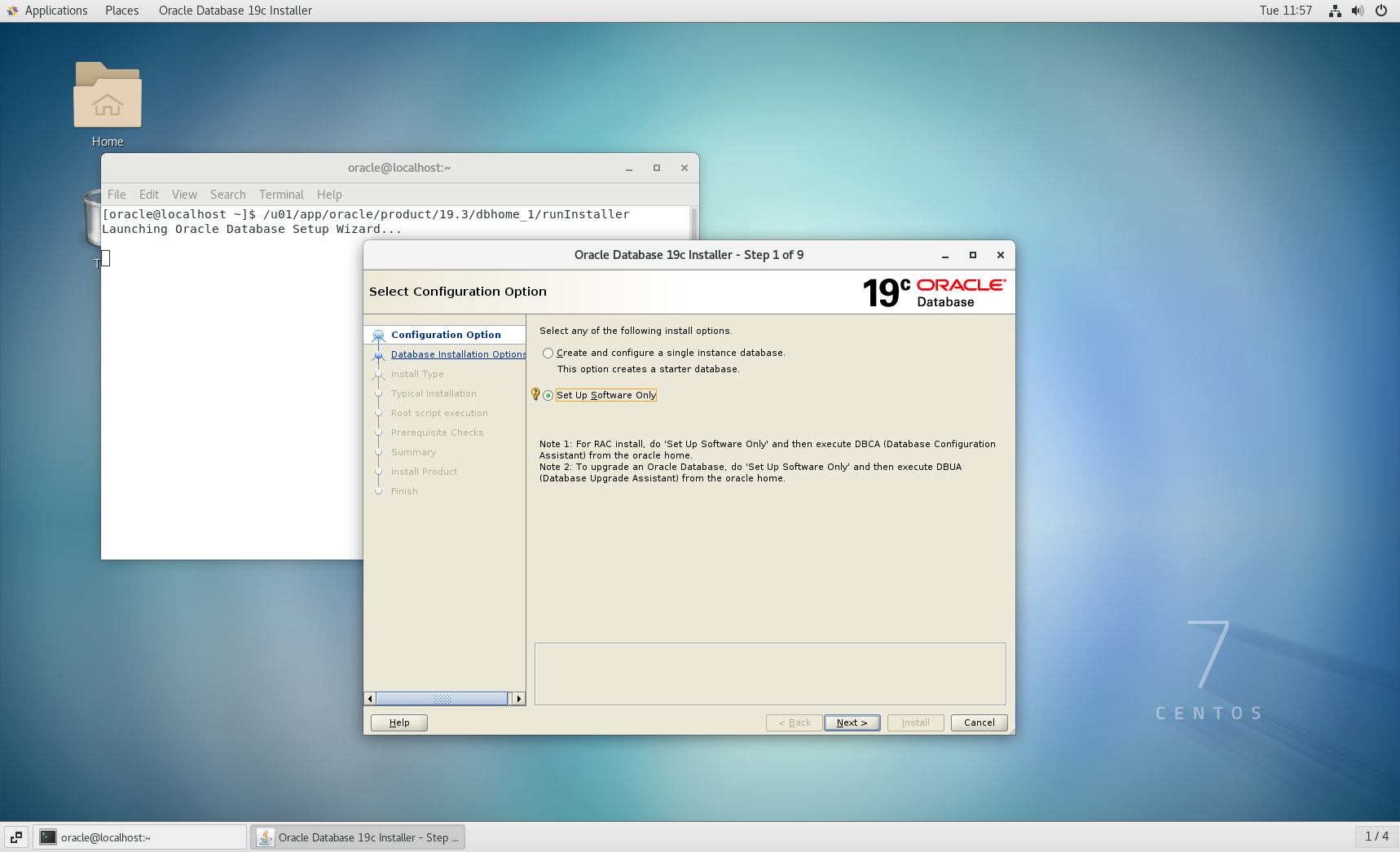Click the 'Select Configuration Option' heading
Image resolution: width=1400 pixels, height=852 pixels.
pyautogui.click(x=458, y=292)
